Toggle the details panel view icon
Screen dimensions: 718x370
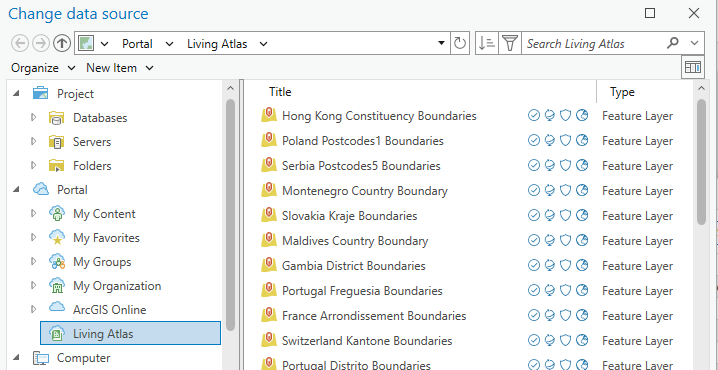click(692, 68)
